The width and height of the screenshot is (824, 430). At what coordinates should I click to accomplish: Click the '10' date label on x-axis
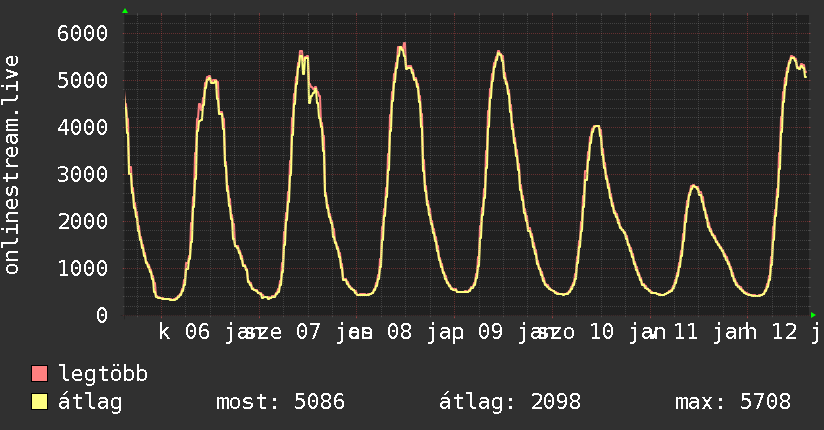(x=602, y=332)
